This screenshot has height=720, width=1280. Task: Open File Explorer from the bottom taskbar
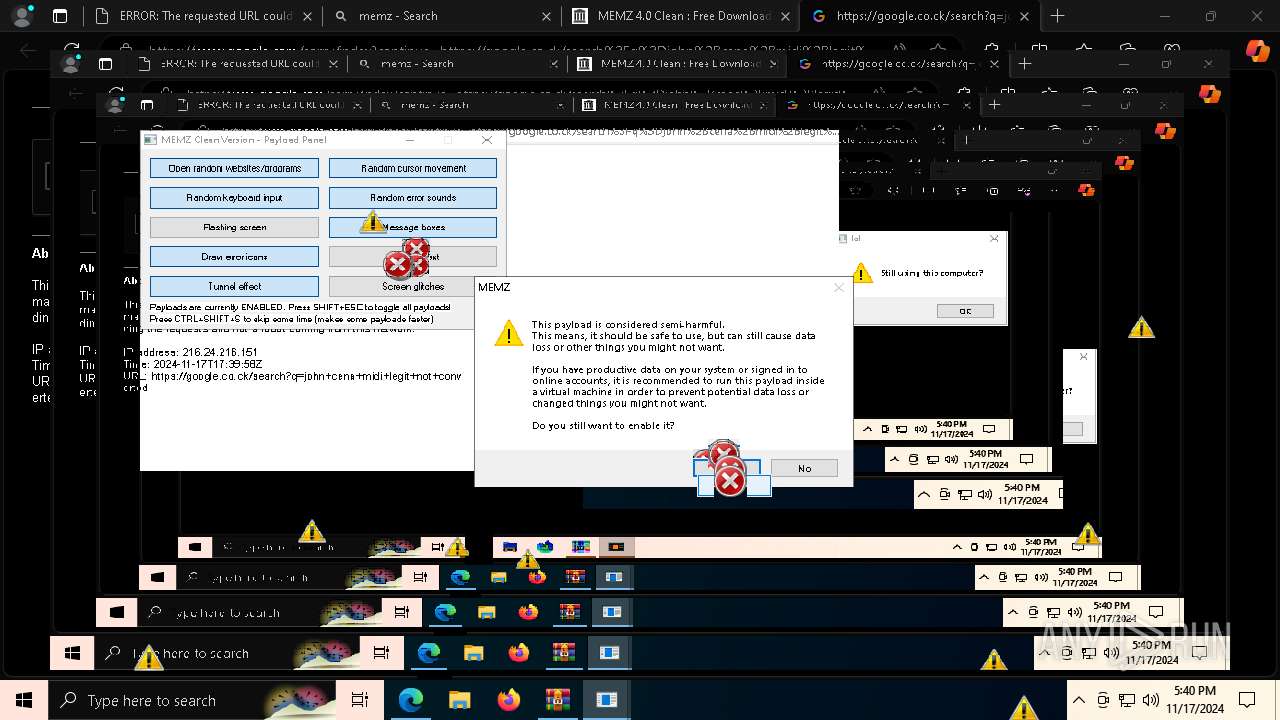pyautogui.click(x=459, y=700)
